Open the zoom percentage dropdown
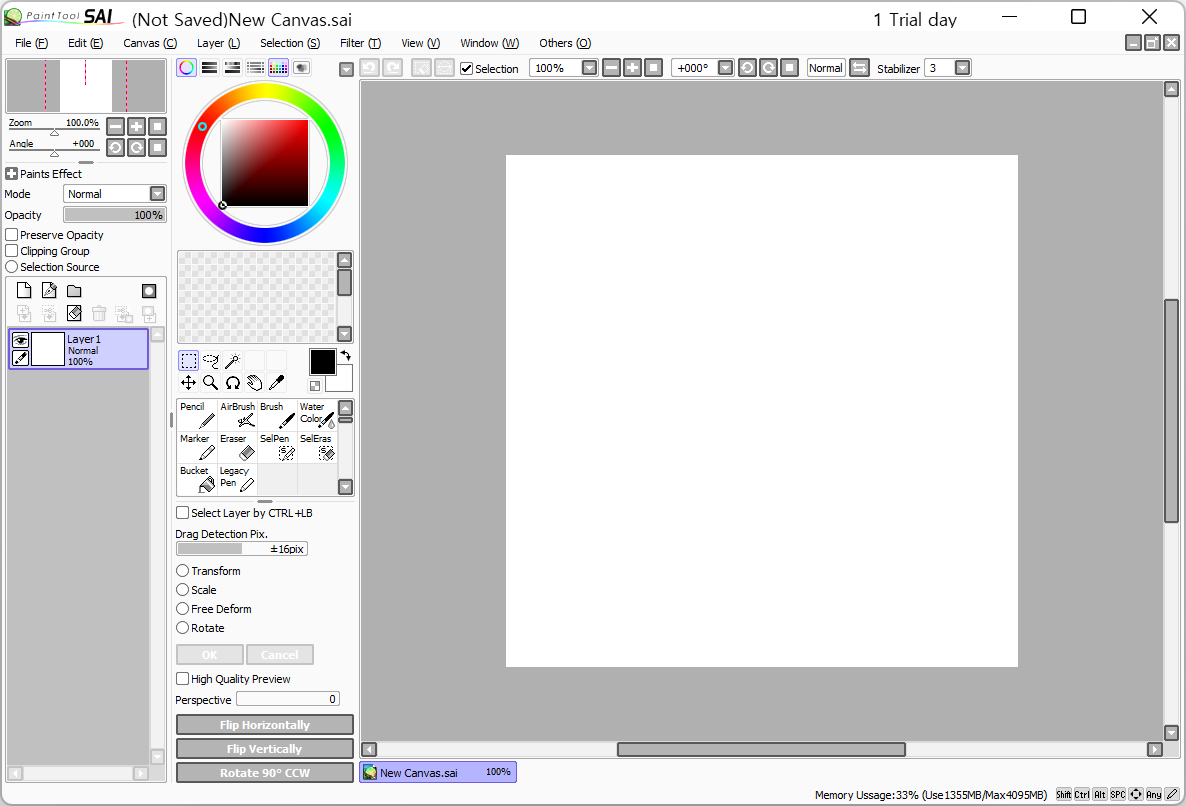The width and height of the screenshot is (1186, 806). pos(589,68)
